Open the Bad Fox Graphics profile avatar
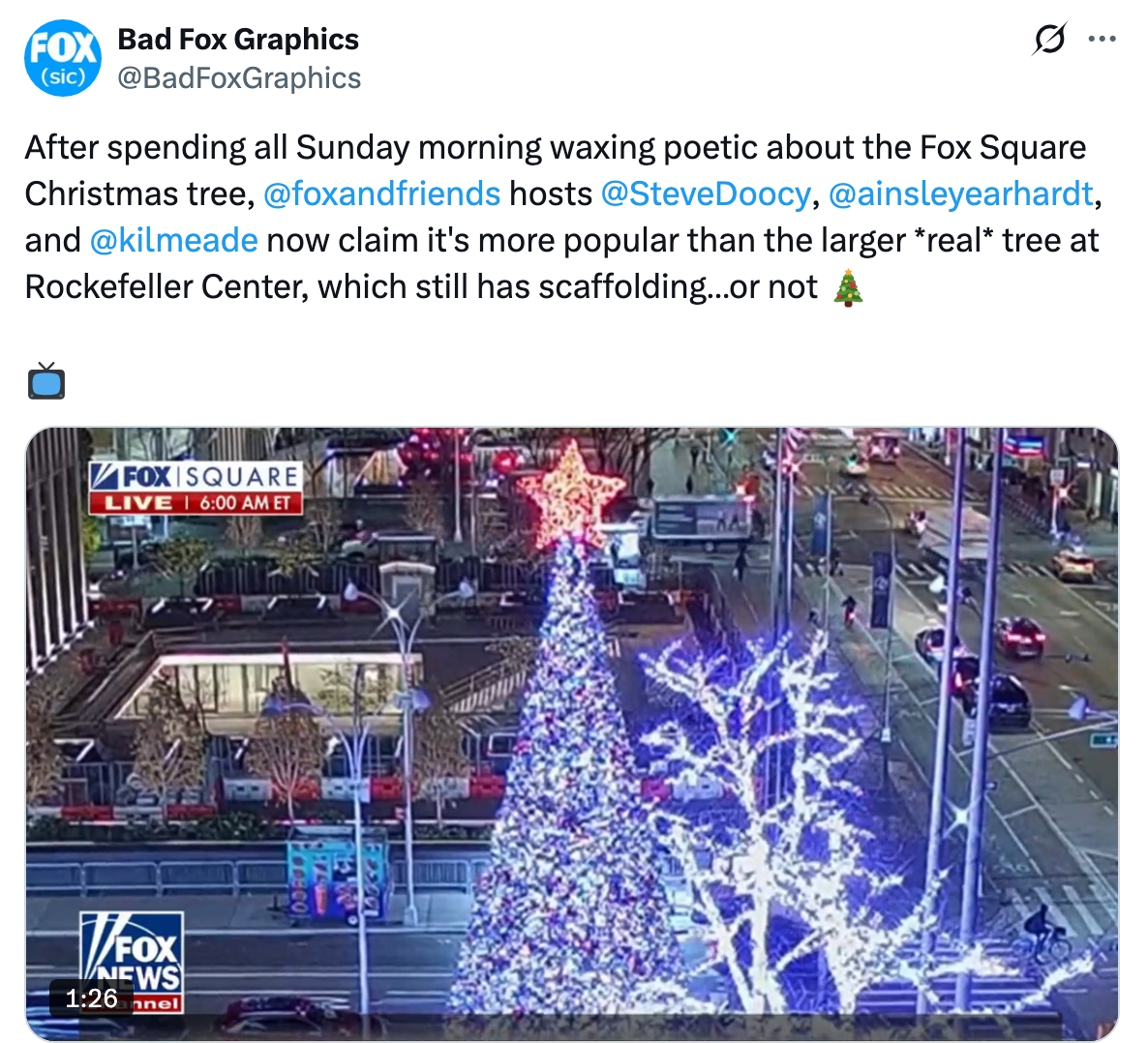The height and width of the screenshot is (1043, 1148). tap(62, 58)
